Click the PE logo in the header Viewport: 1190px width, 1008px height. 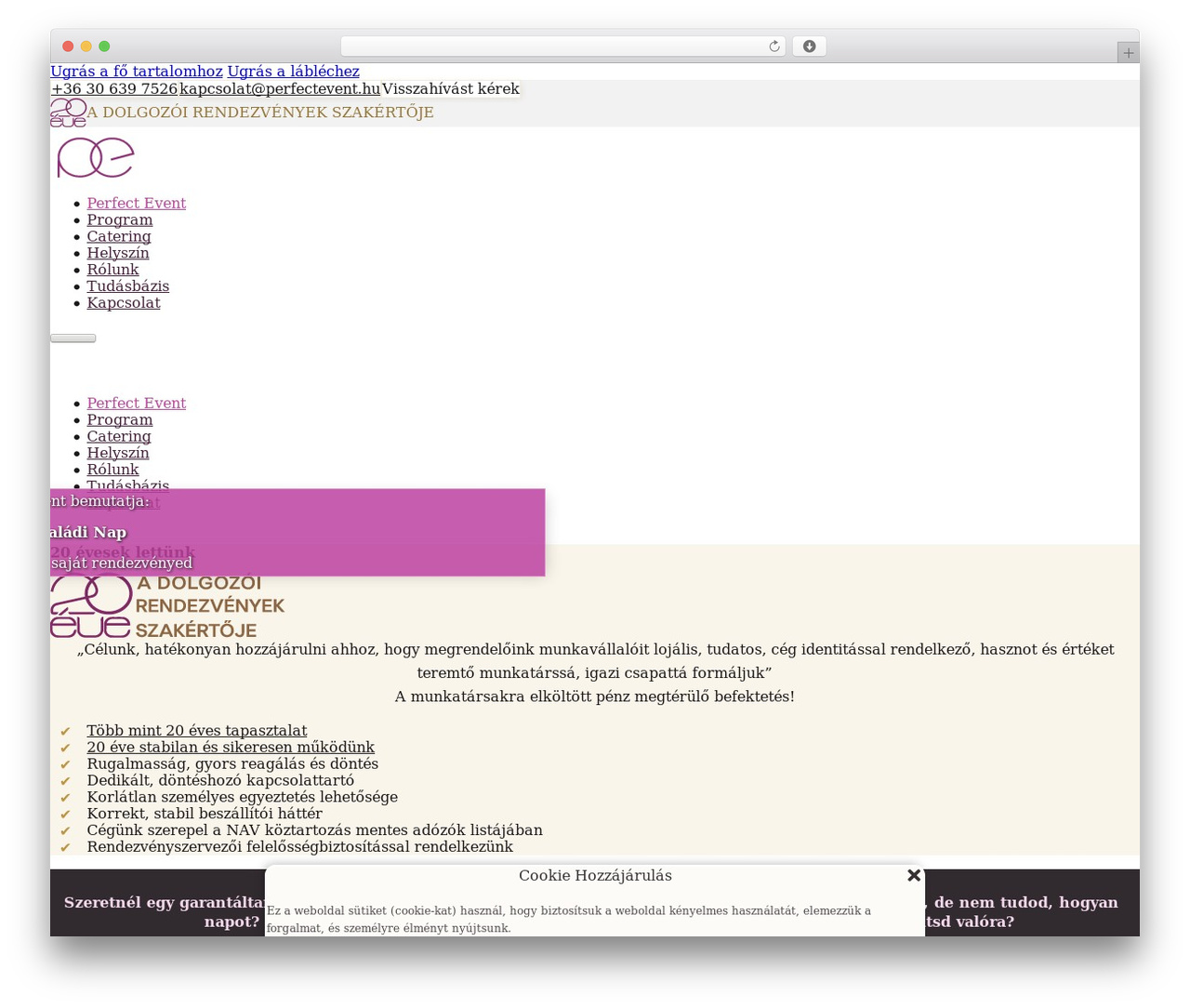point(96,157)
